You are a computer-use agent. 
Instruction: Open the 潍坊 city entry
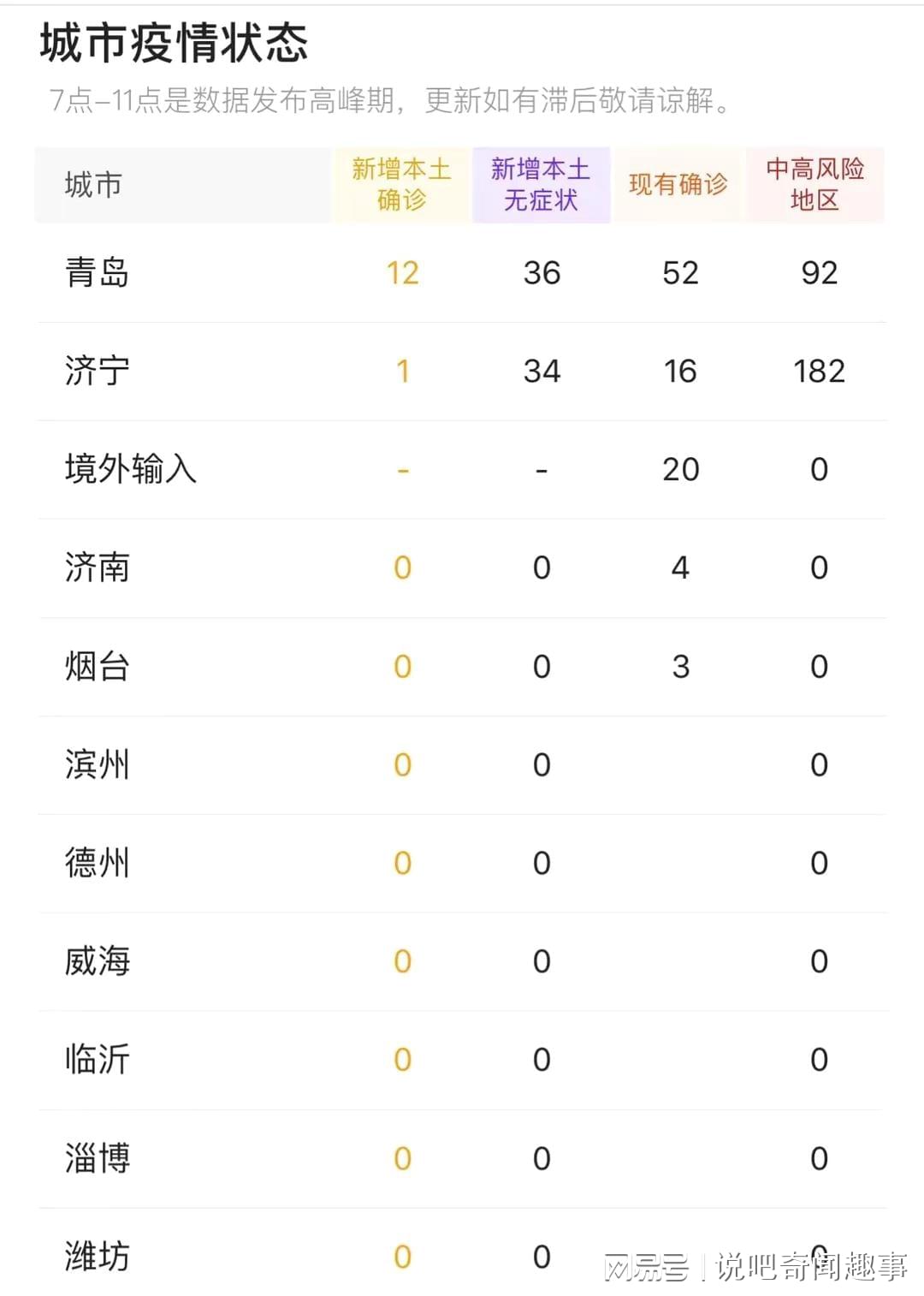coord(97,1257)
